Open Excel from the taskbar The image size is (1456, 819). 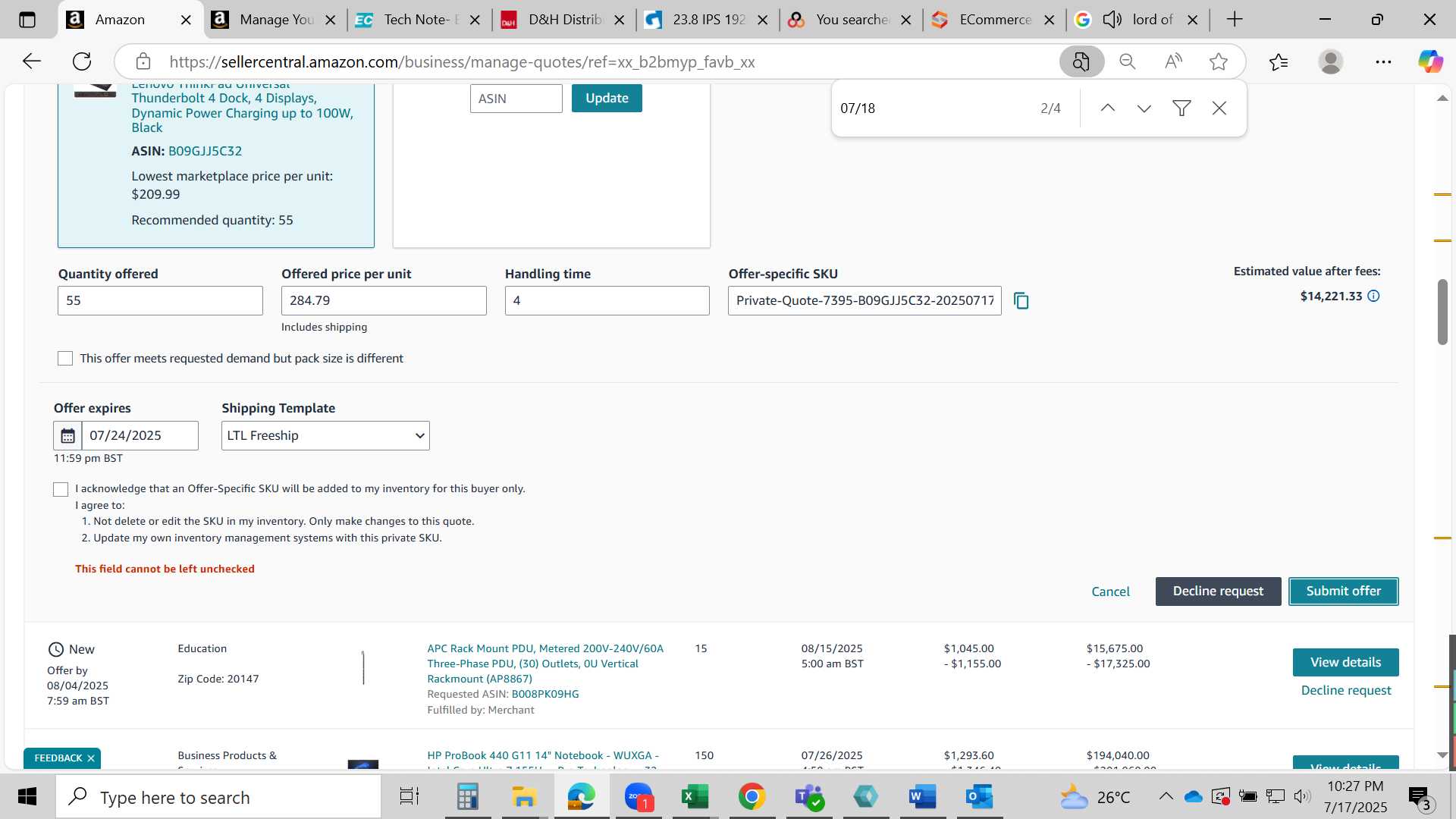(x=695, y=797)
